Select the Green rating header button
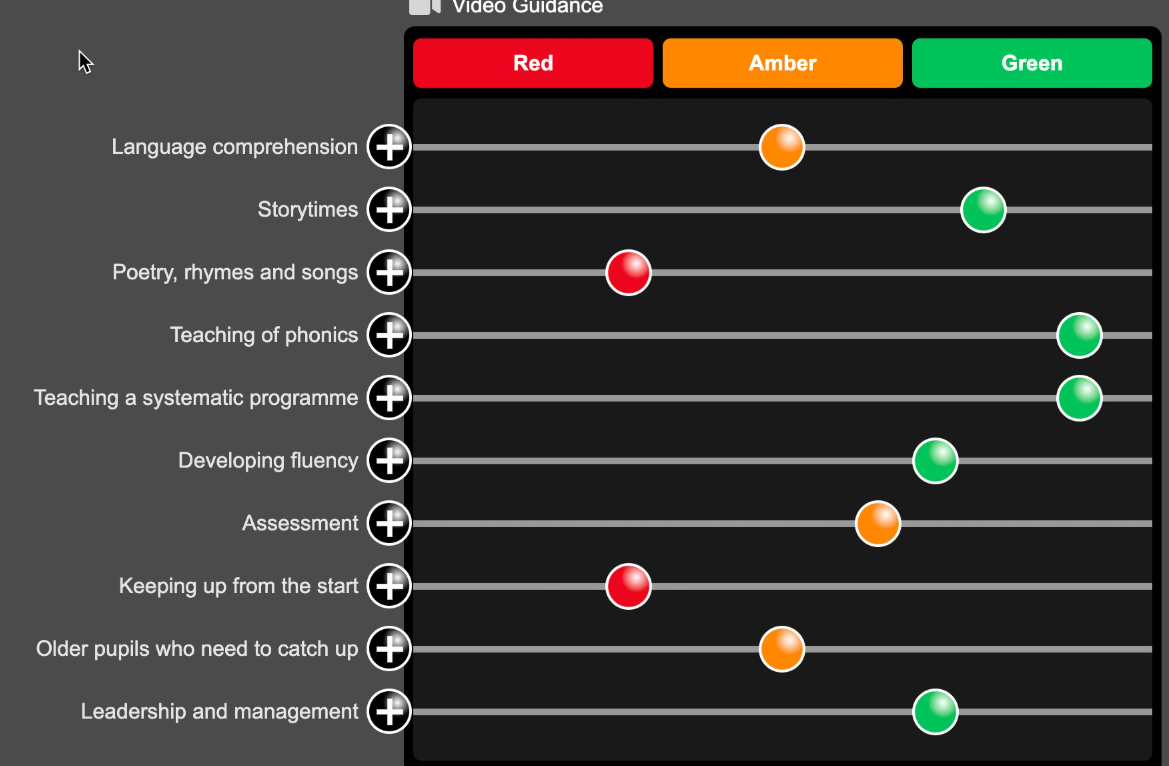Image resolution: width=1169 pixels, height=766 pixels. point(1031,62)
